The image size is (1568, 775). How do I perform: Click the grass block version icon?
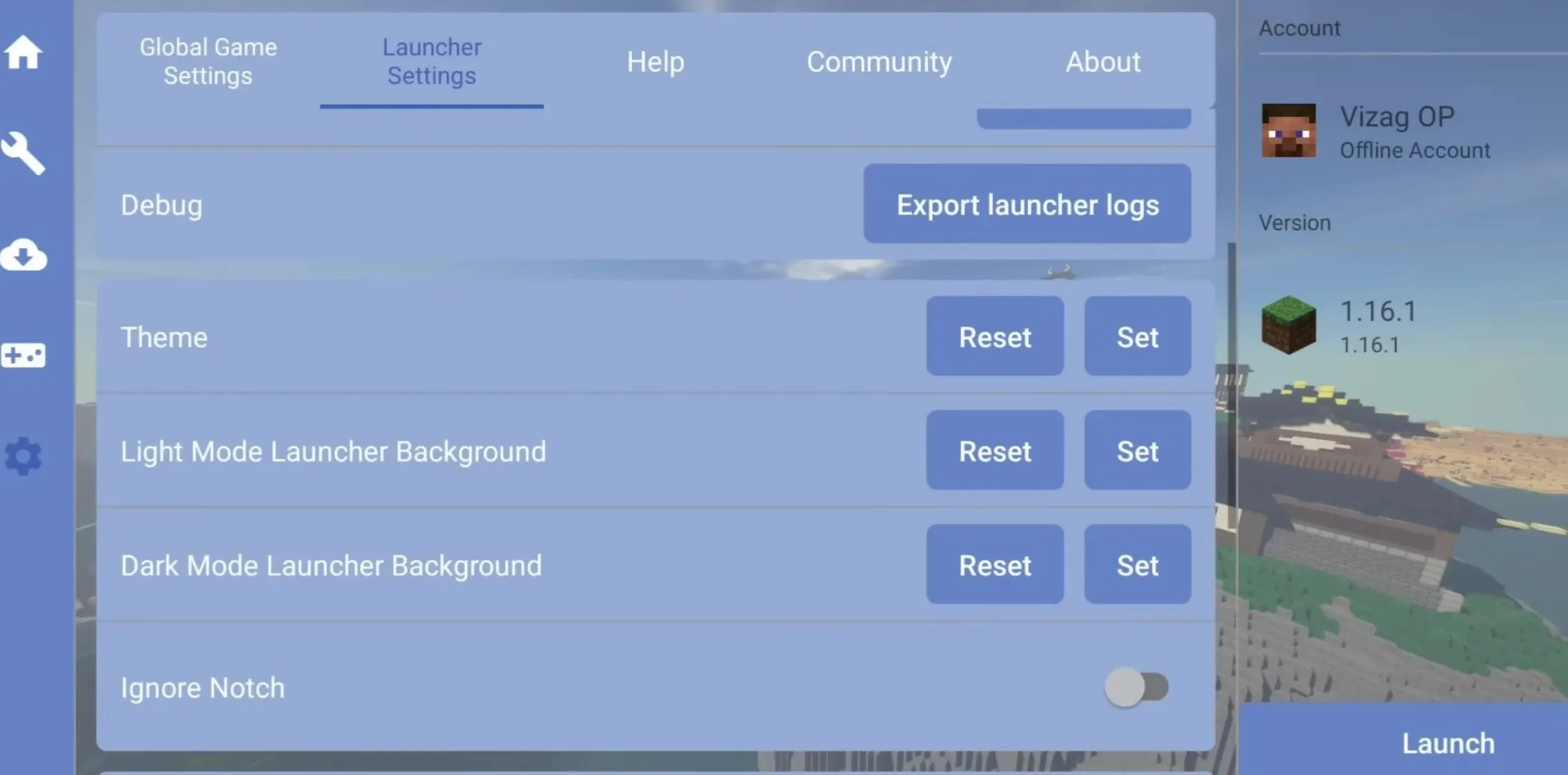coord(1289,325)
